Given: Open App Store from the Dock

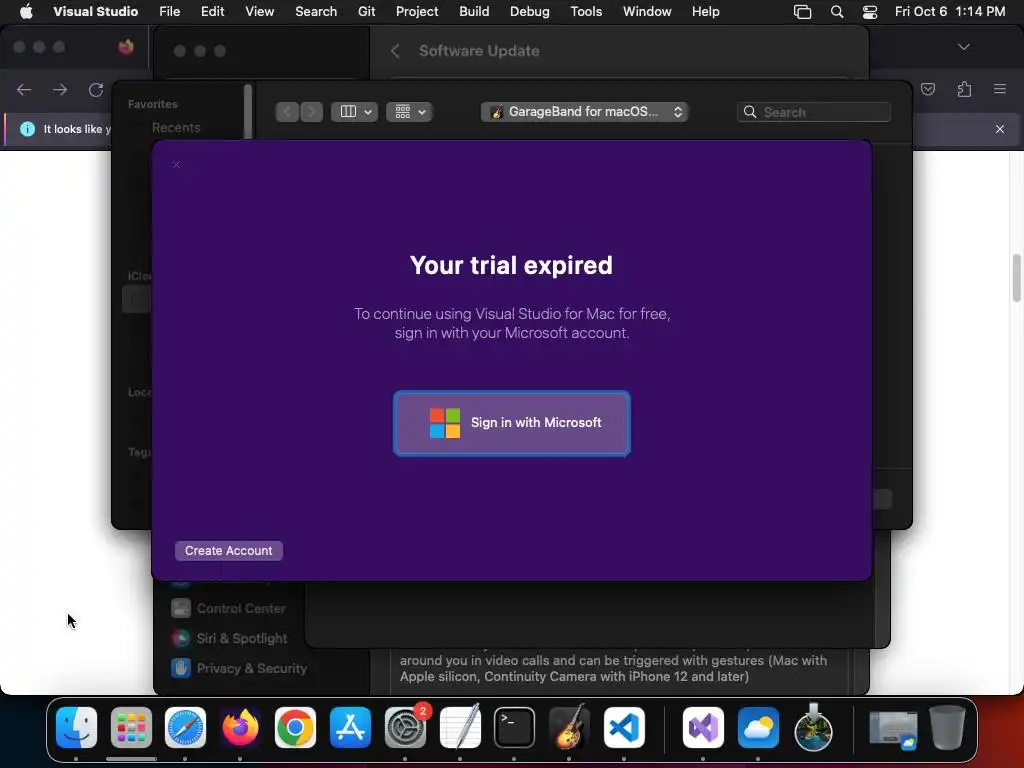Looking at the screenshot, I should [x=350, y=728].
